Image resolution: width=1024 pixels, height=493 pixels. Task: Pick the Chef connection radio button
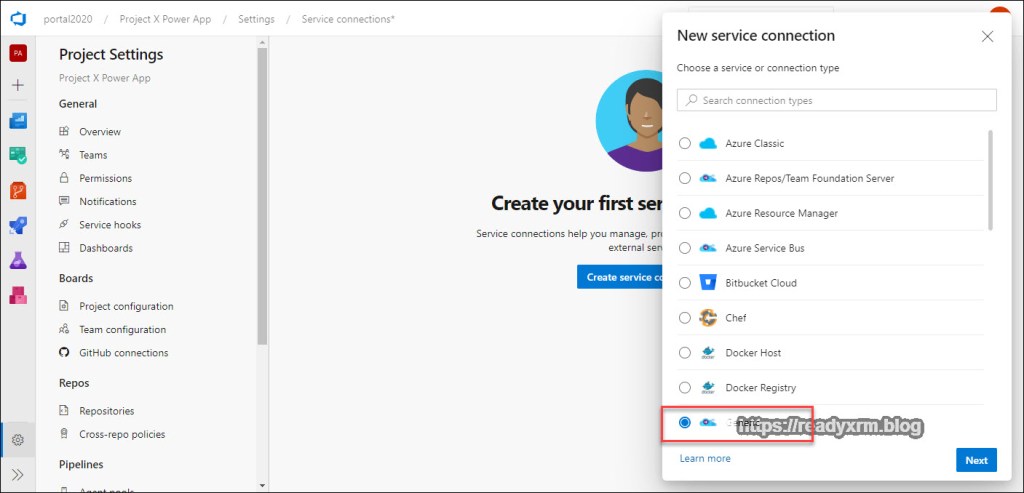tap(685, 318)
